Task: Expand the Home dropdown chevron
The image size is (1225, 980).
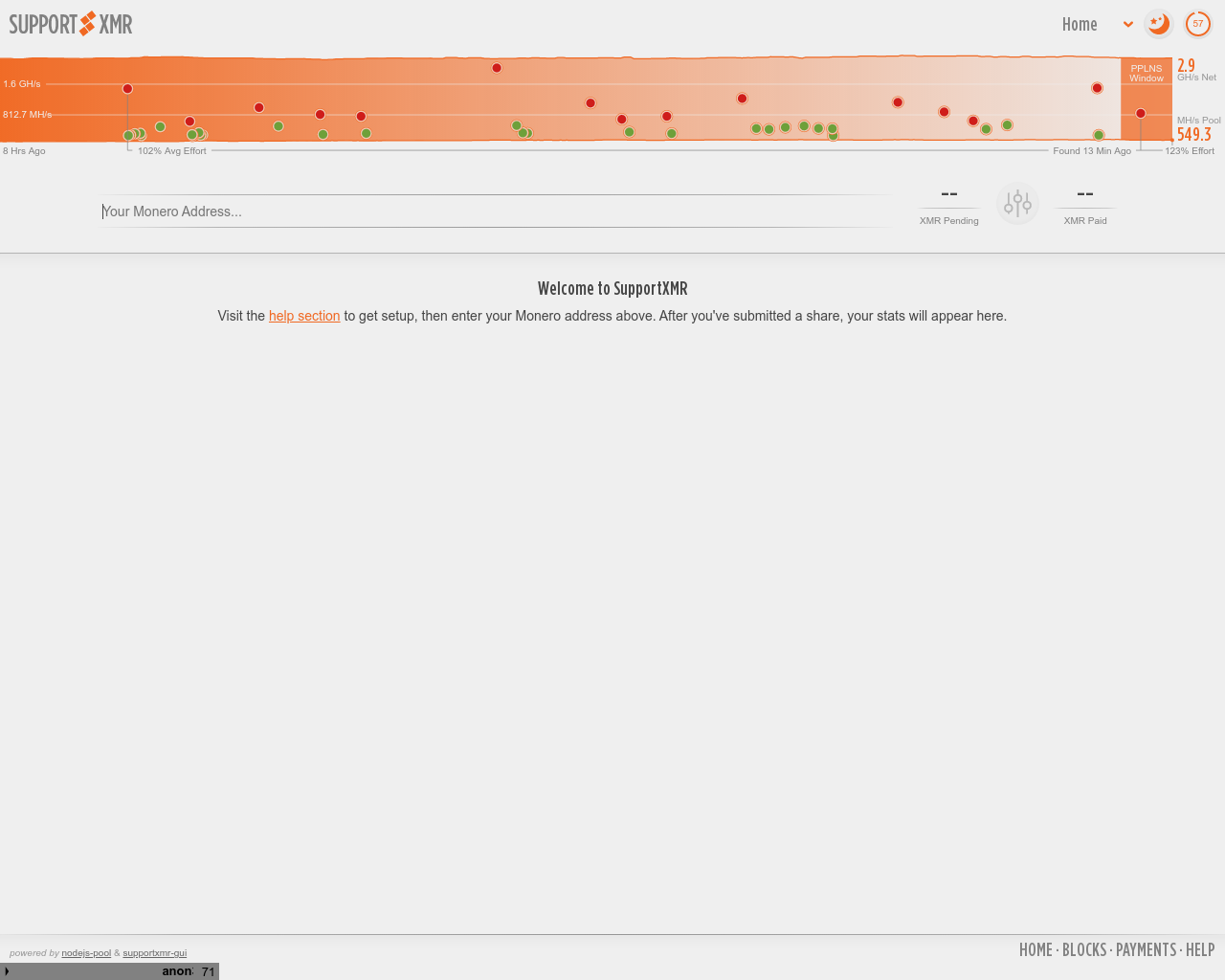Action: 1128,25
